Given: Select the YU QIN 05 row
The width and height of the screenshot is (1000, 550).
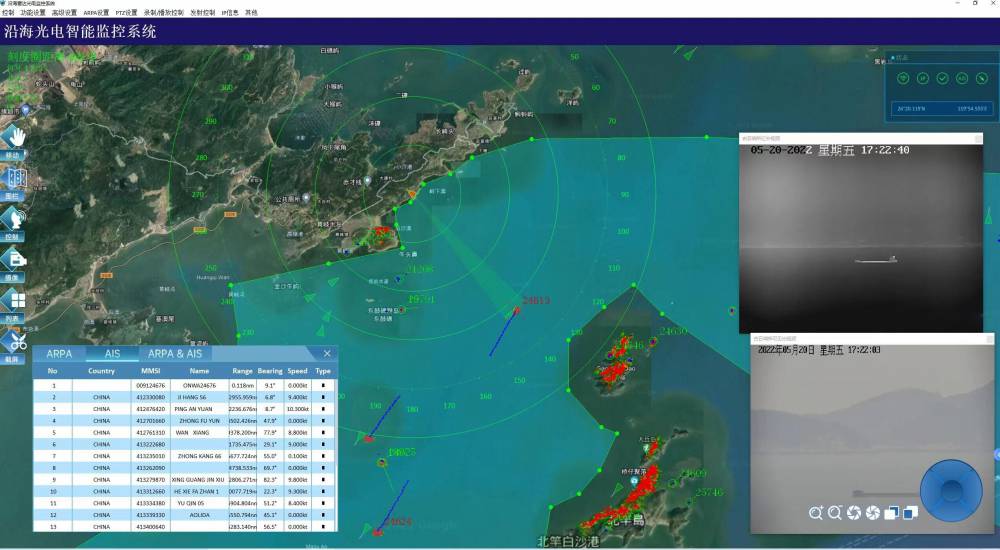Looking at the screenshot, I should coord(185,503).
